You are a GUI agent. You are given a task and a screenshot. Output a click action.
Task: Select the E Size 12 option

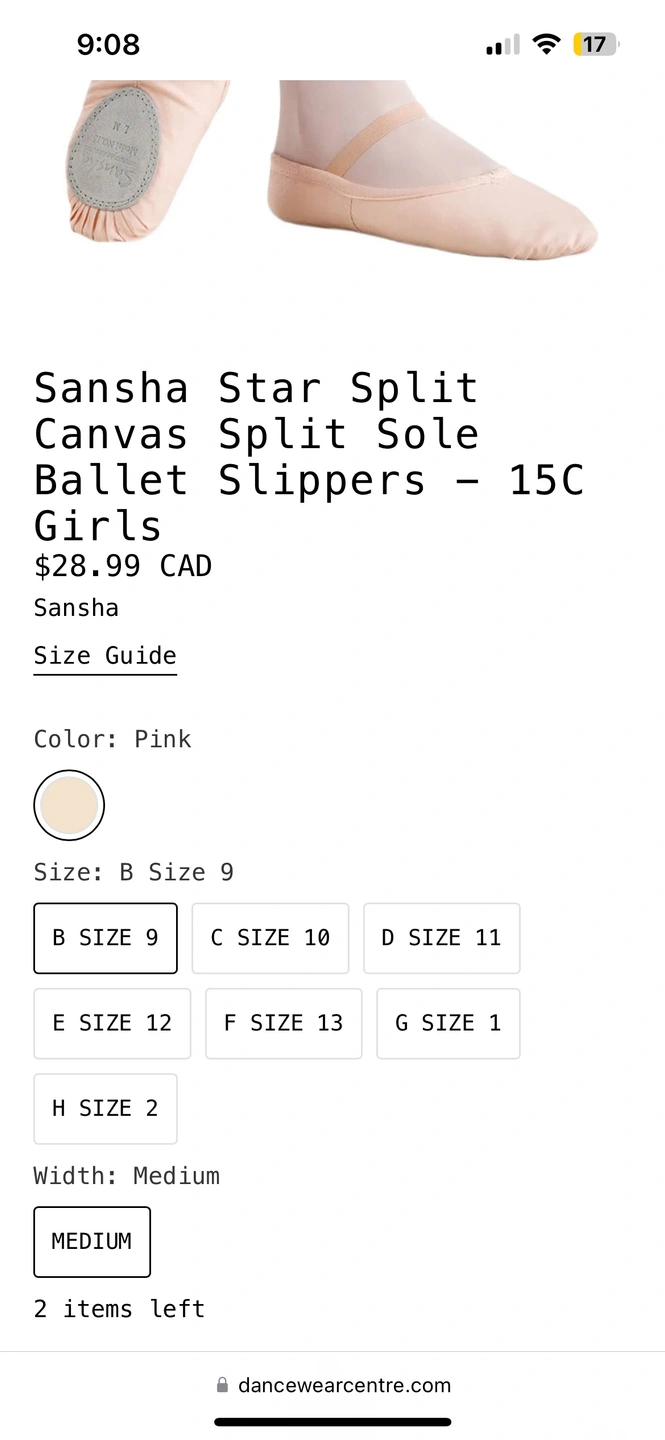pyautogui.click(x=112, y=1023)
